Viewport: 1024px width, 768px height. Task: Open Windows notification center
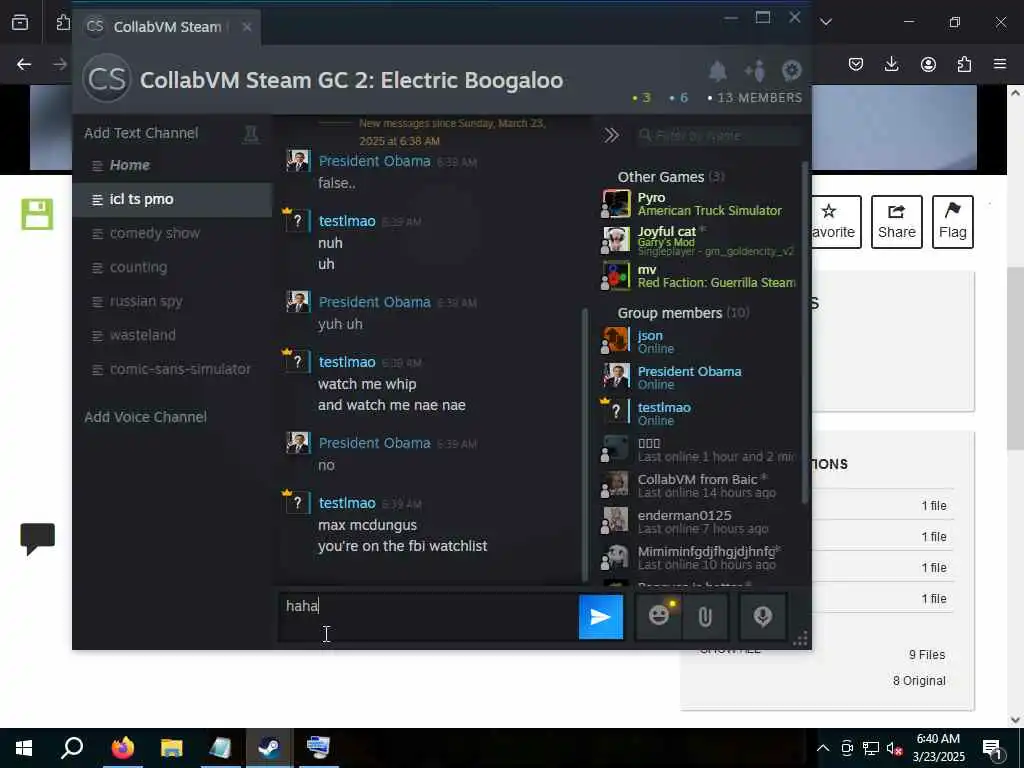tap(993, 748)
